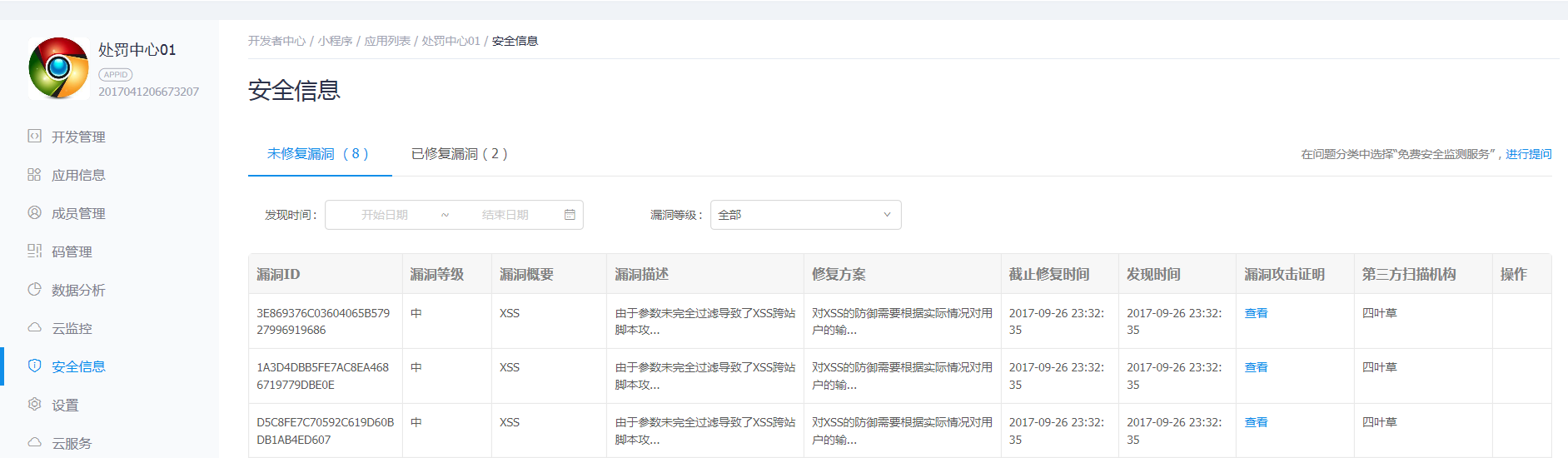This screenshot has height=458, width=1568.
Task: Click the 应用信息 grid icon
Action: [34, 174]
